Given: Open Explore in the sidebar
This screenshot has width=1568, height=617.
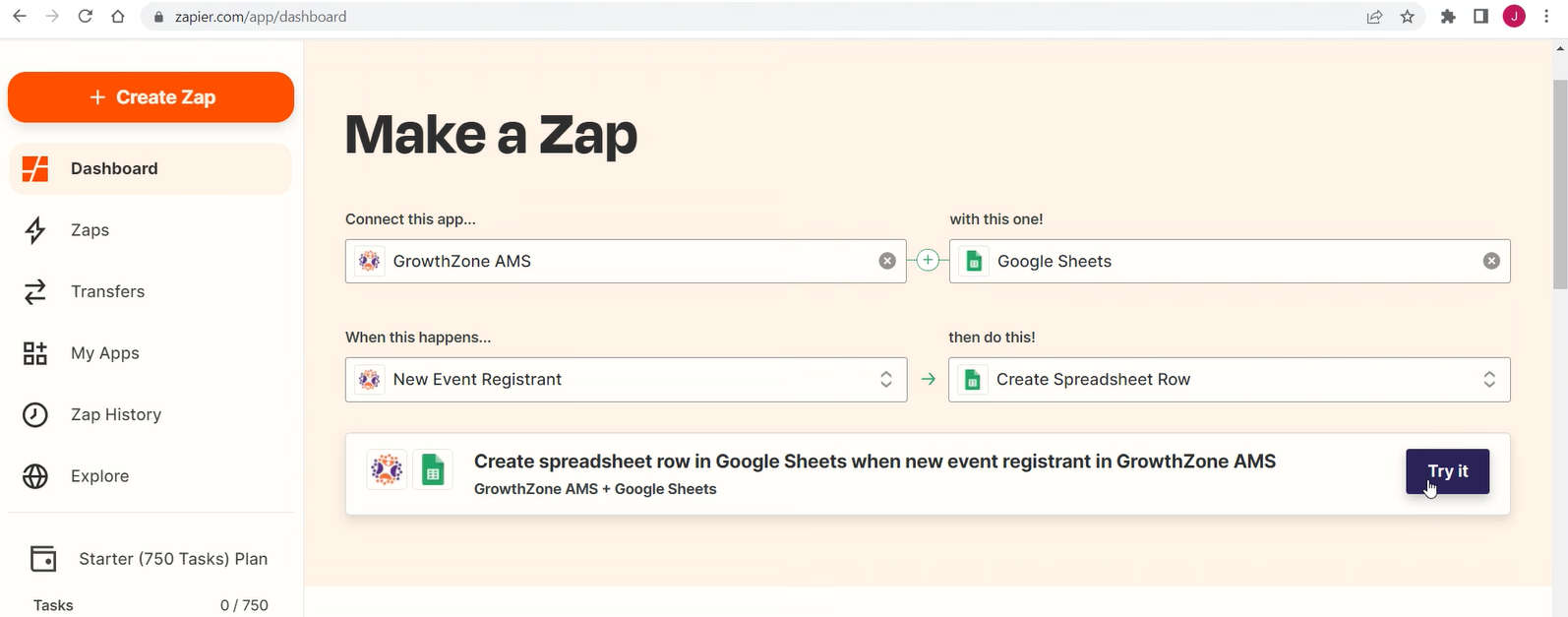Looking at the screenshot, I should click(151, 476).
